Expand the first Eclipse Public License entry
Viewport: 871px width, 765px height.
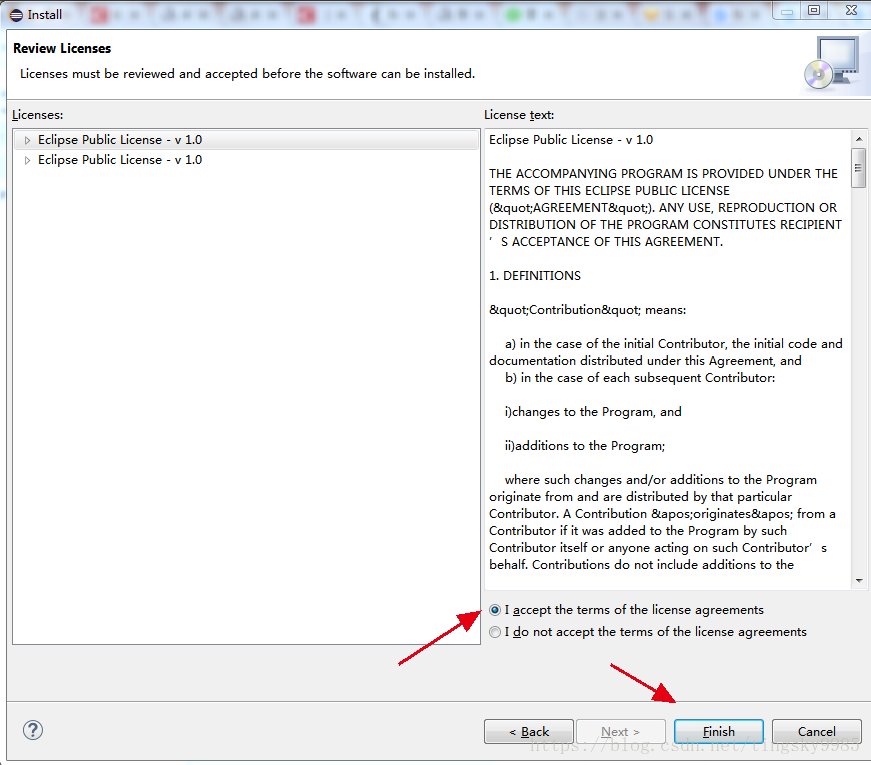(x=27, y=140)
